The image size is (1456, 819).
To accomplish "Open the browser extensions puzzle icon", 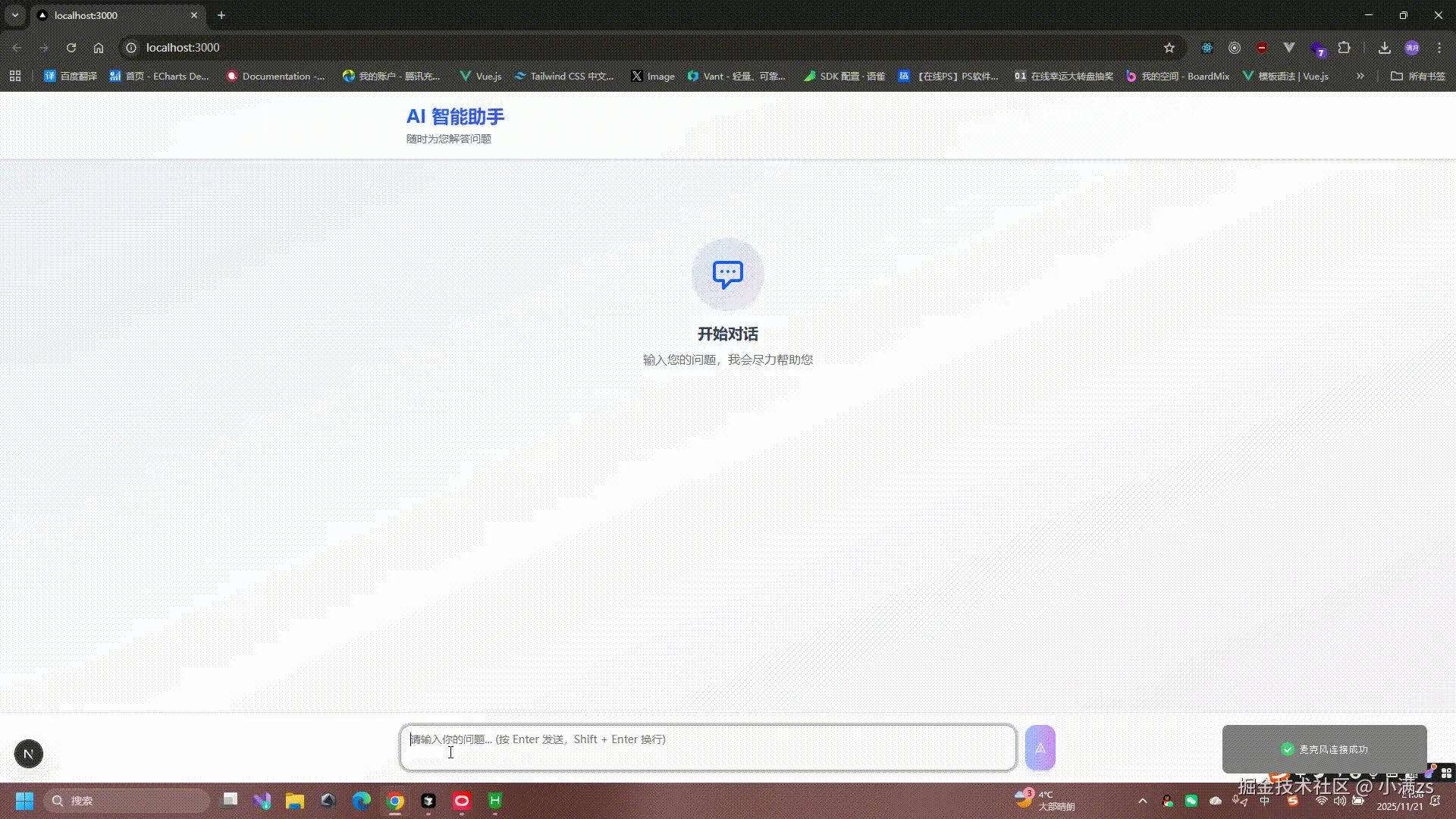I will [x=1345, y=48].
